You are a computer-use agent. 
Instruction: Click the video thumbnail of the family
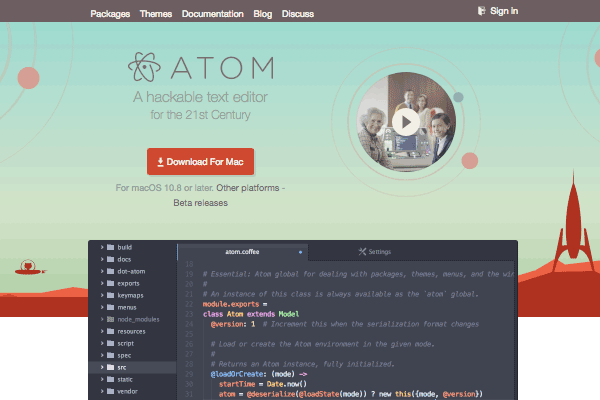coord(406,122)
